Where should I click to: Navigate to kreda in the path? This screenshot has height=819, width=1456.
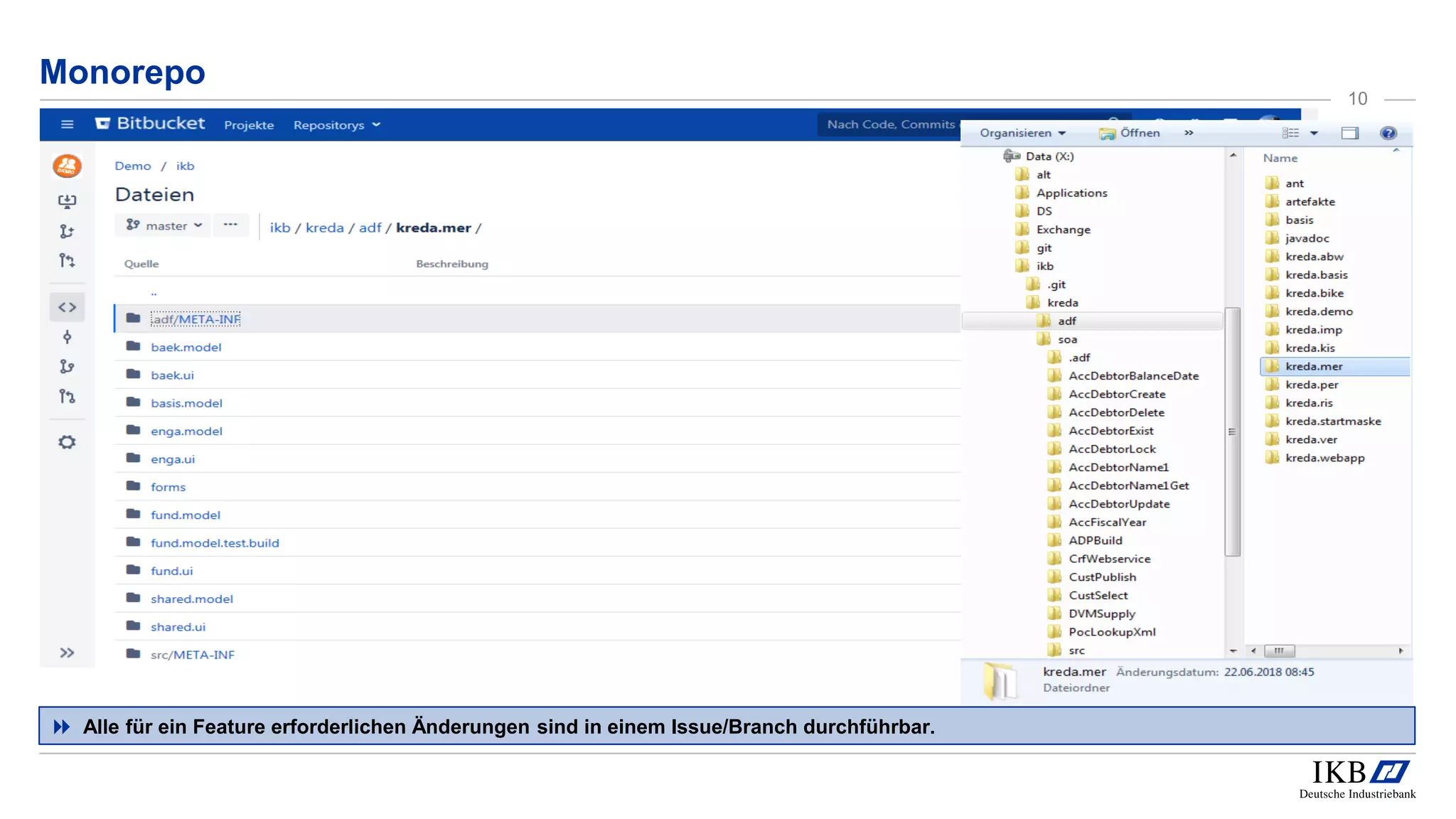(325, 227)
